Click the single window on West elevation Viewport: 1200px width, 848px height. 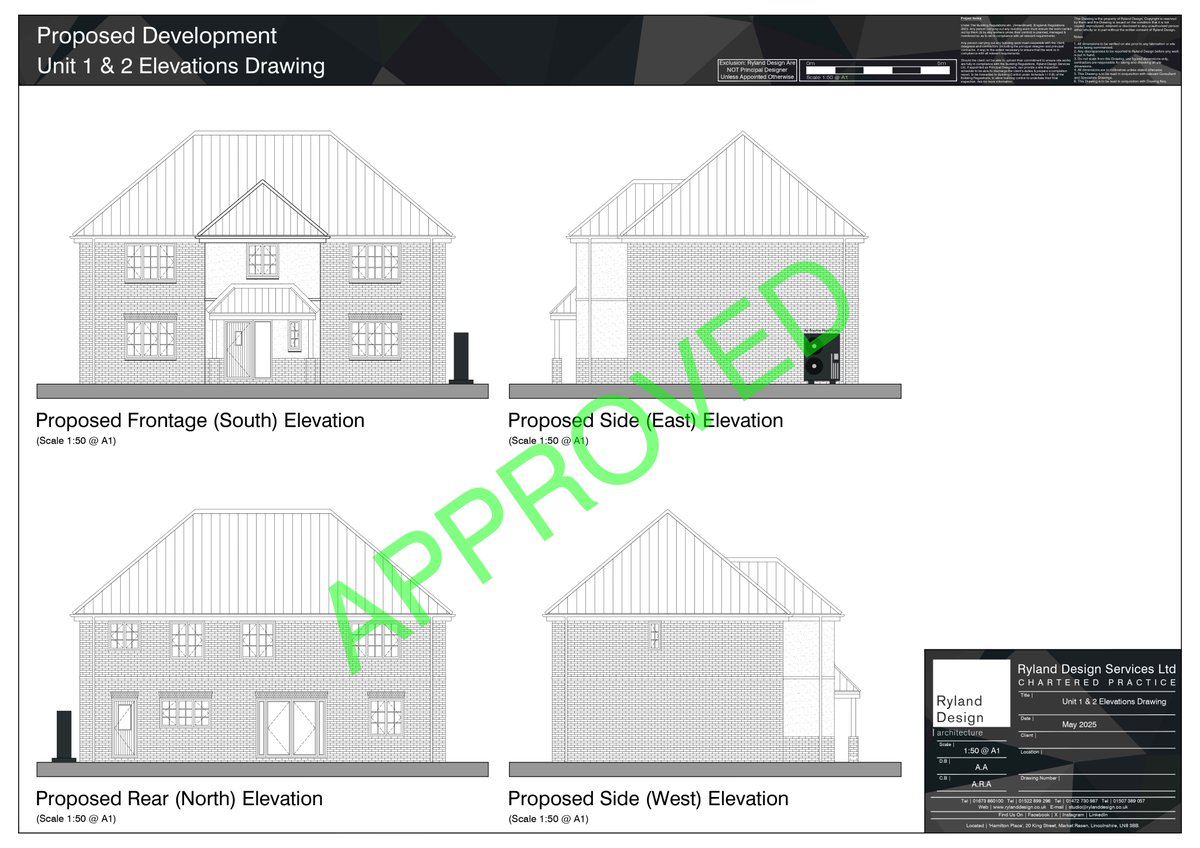click(655, 635)
